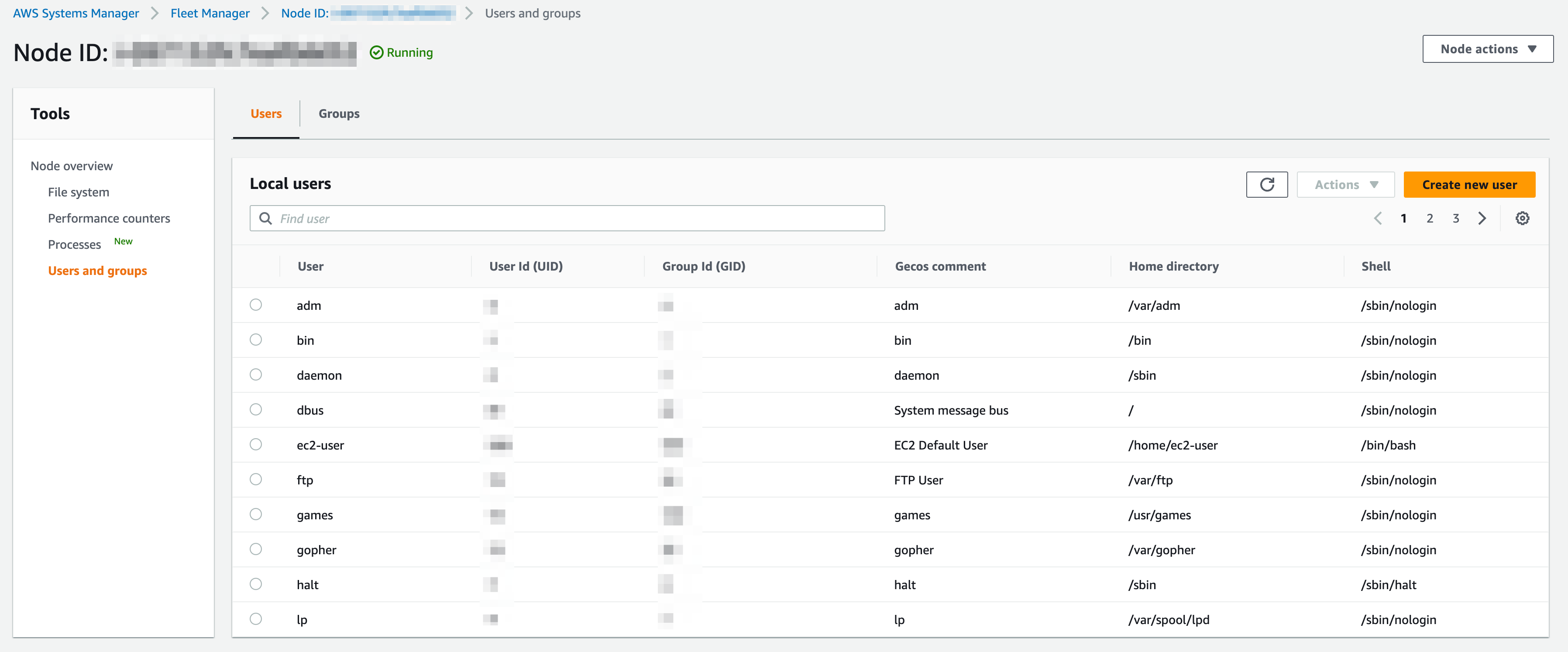Select the adm user radio button
This screenshot has width=1568, height=652.
(x=256, y=305)
